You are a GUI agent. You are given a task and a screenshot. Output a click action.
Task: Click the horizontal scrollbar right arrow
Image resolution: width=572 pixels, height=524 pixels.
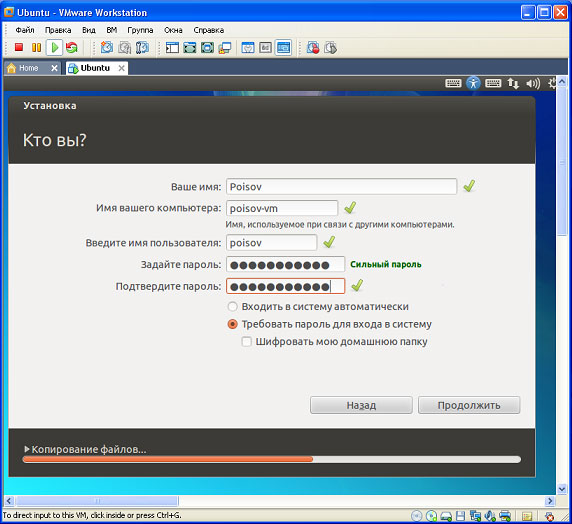550,501
